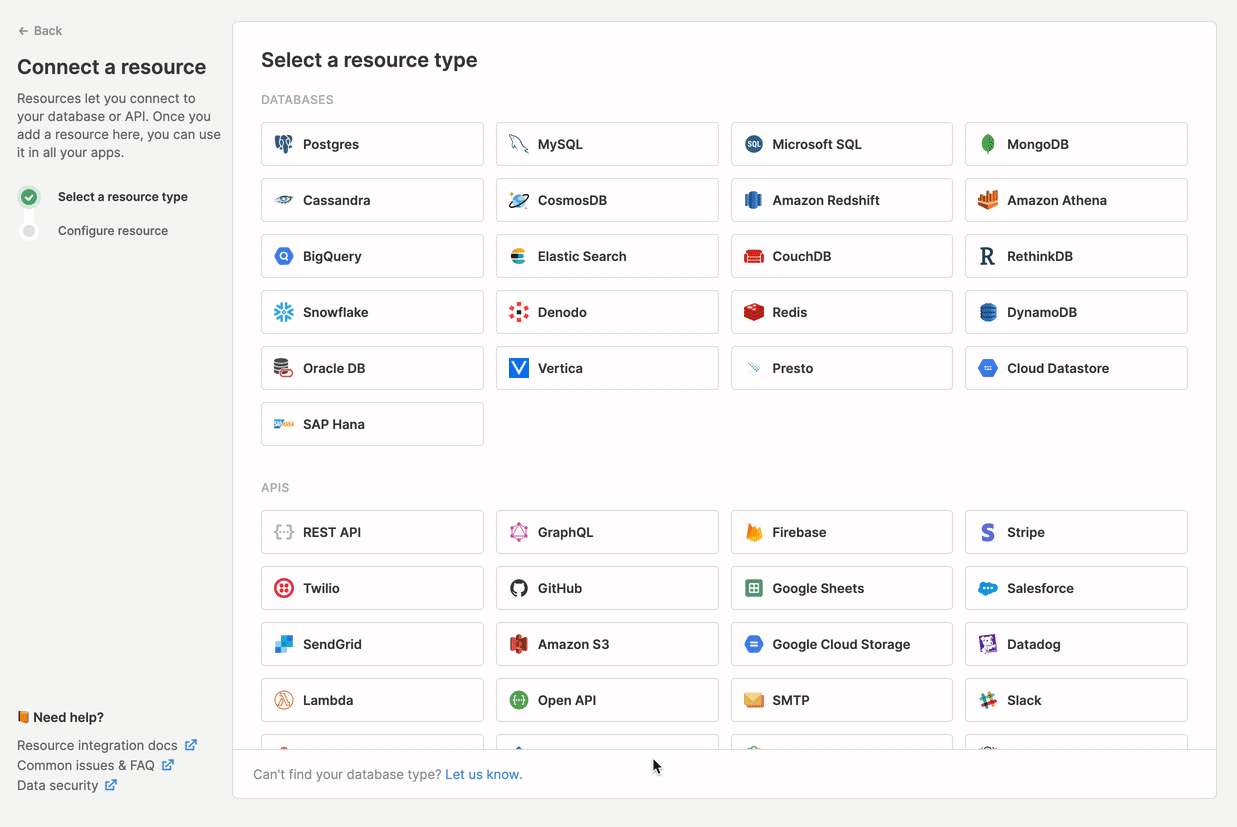Image resolution: width=1237 pixels, height=827 pixels.
Task: Select the Select a resource type step
Action: (123, 197)
